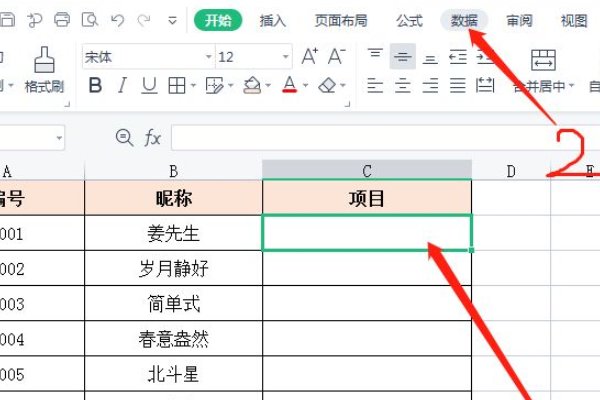The image size is (600, 400).
Task: Open the 公式 tab
Action: [x=409, y=20]
